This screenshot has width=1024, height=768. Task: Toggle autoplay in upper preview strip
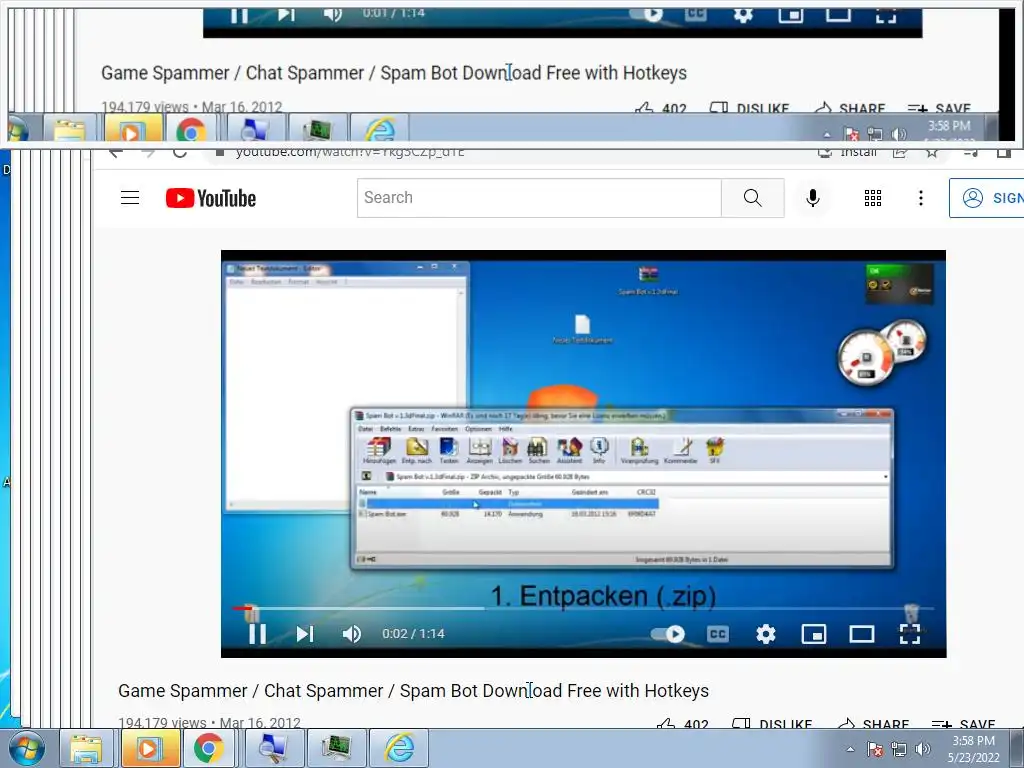[x=647, y=14]
